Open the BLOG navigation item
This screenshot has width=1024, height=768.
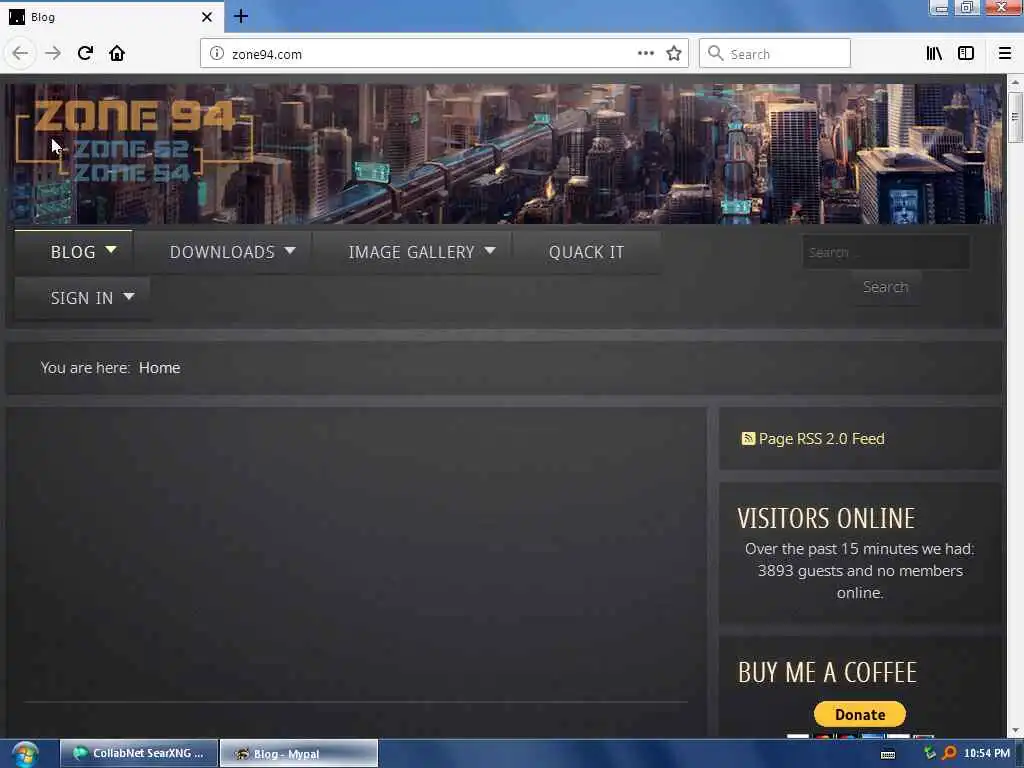click(73, 252)
